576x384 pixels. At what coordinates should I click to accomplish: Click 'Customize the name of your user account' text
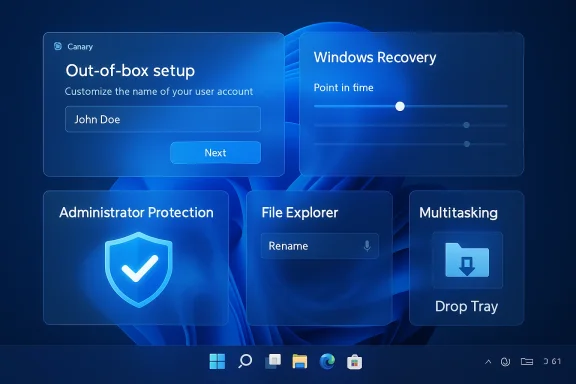(x=159, y=91)
